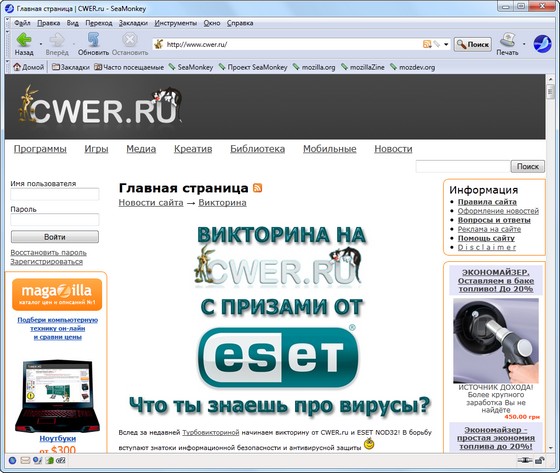Reload the page with Обновить

[93, 44]
